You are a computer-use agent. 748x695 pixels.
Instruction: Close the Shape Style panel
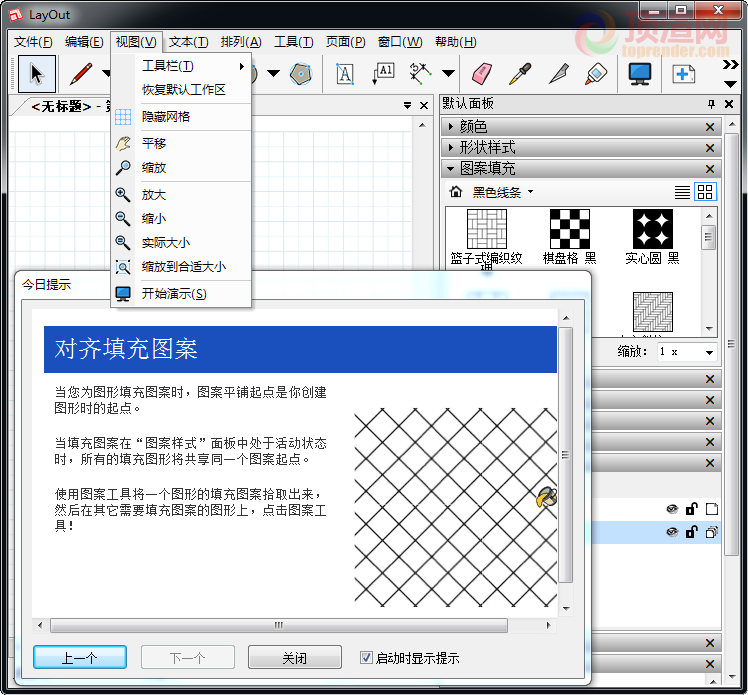click(x=710, y=148)
